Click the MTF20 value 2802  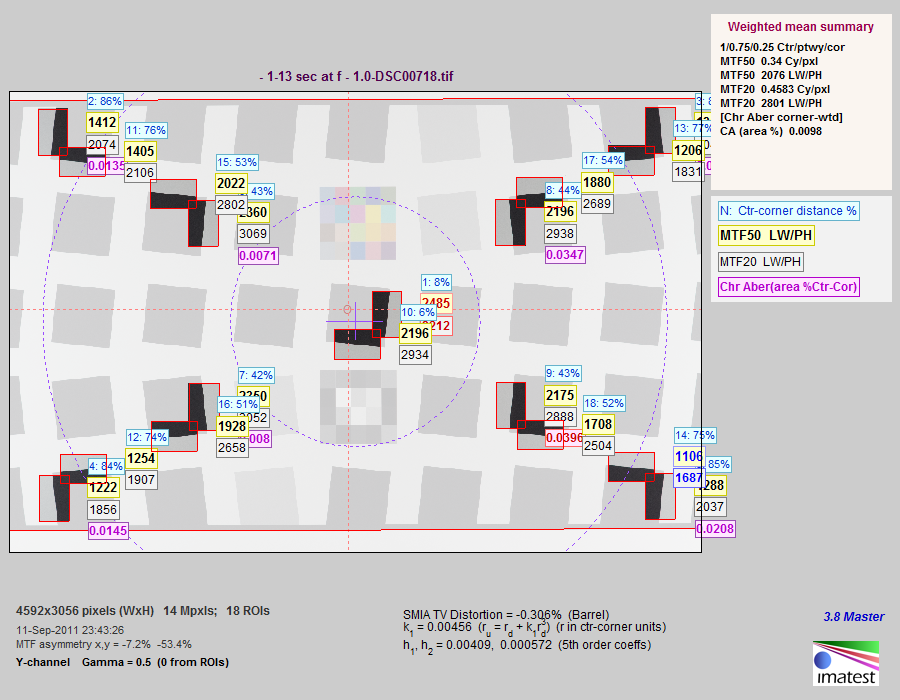[231, 205]
